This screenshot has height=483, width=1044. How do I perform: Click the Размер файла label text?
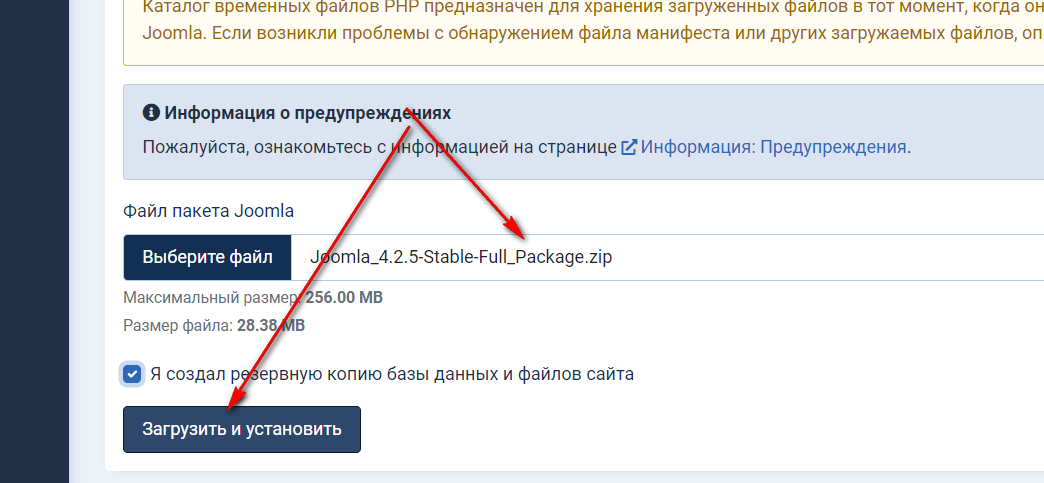[178, 325]
